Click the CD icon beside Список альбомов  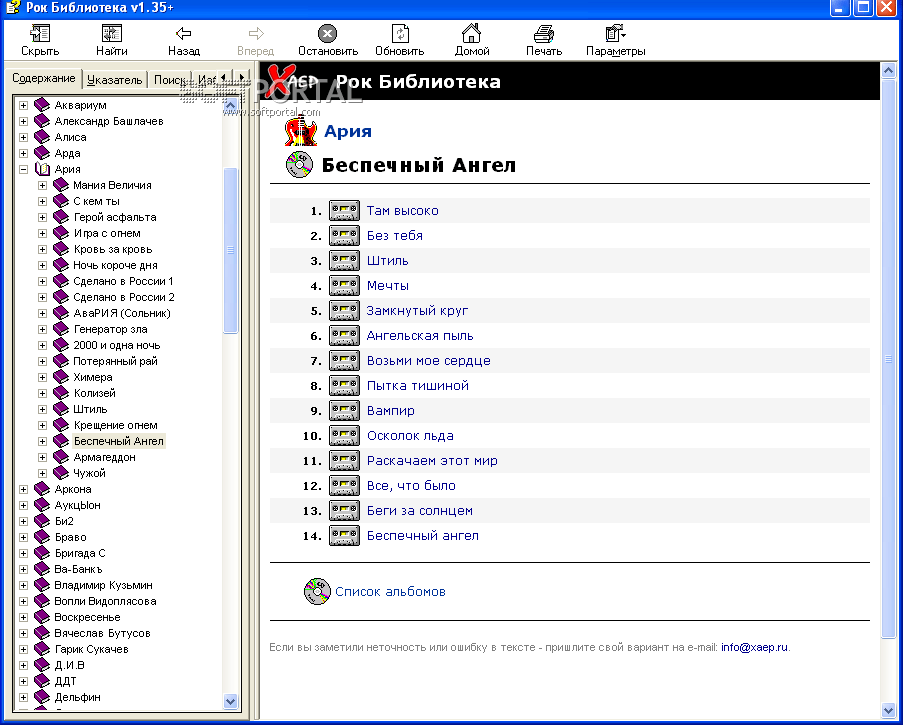click(317, 591)
